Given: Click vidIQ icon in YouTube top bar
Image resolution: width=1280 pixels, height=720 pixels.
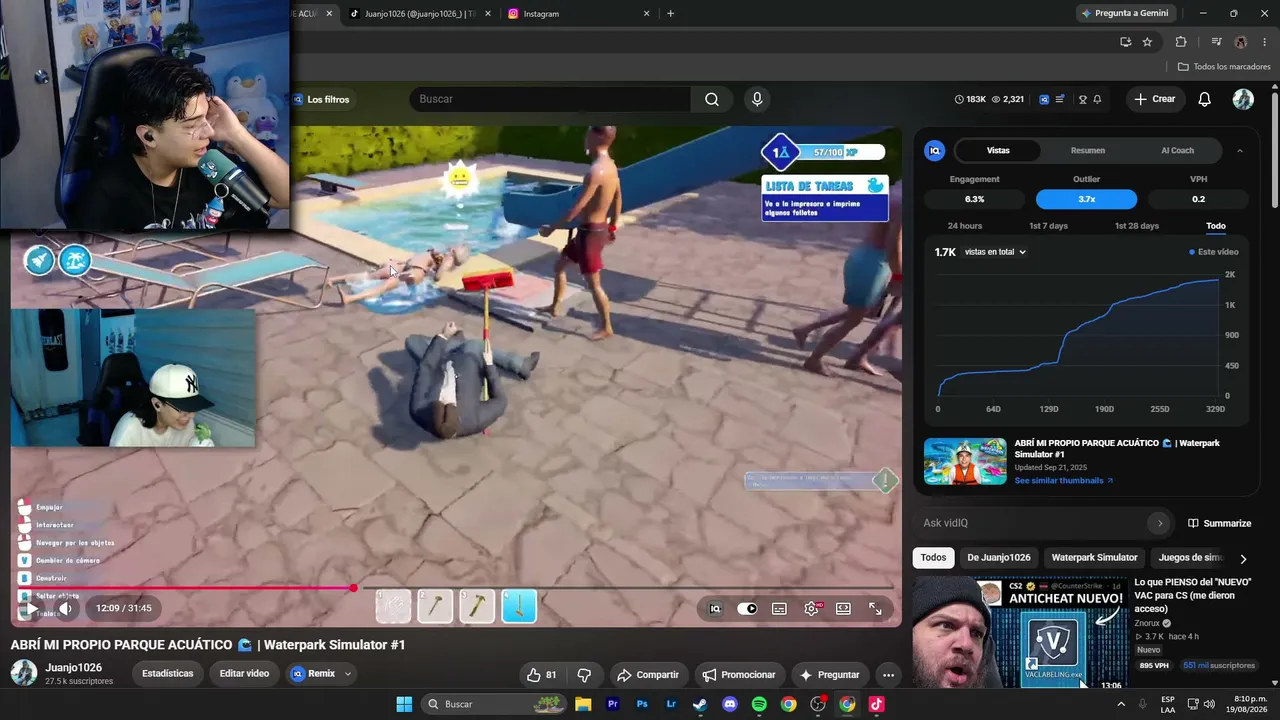Looking at the screenshot, I should click(1044, 99).
